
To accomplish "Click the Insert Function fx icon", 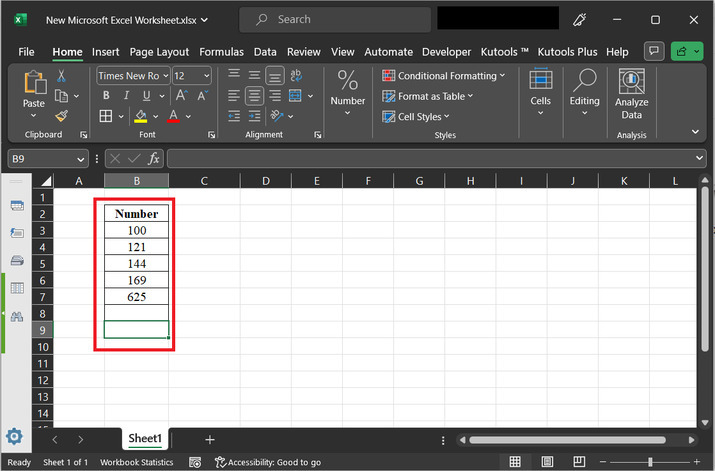I will pos(154,159).
